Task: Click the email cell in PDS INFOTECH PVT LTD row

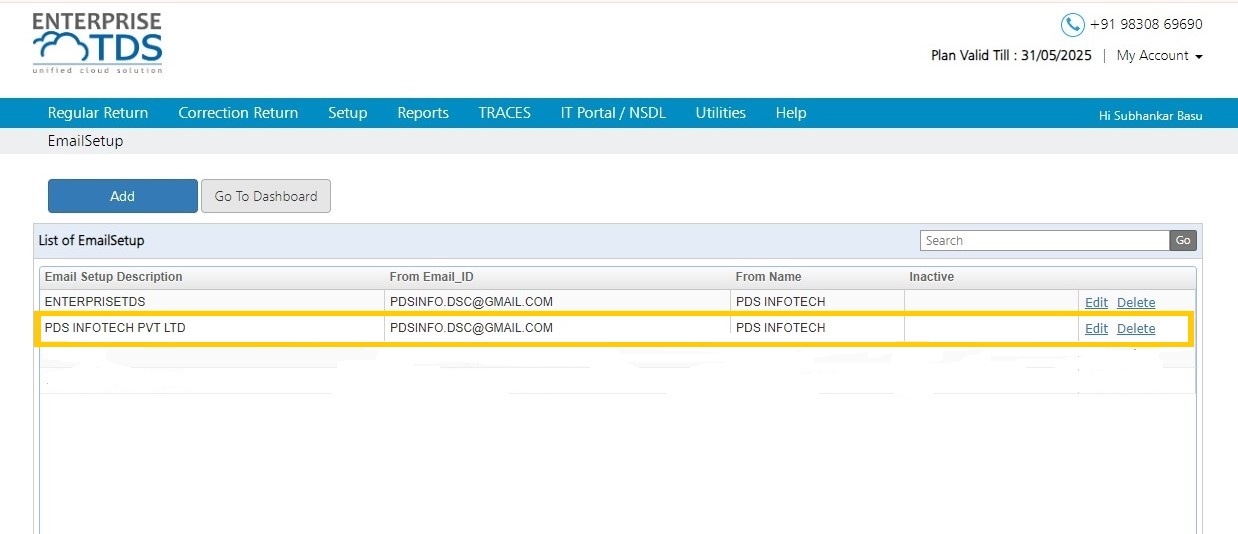Action: (x=558, y=328)
